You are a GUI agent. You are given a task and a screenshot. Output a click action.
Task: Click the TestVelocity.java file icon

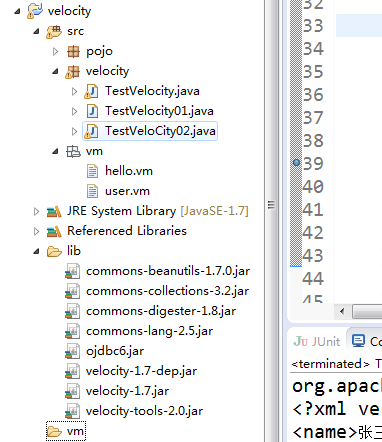[x=91, y=91]
